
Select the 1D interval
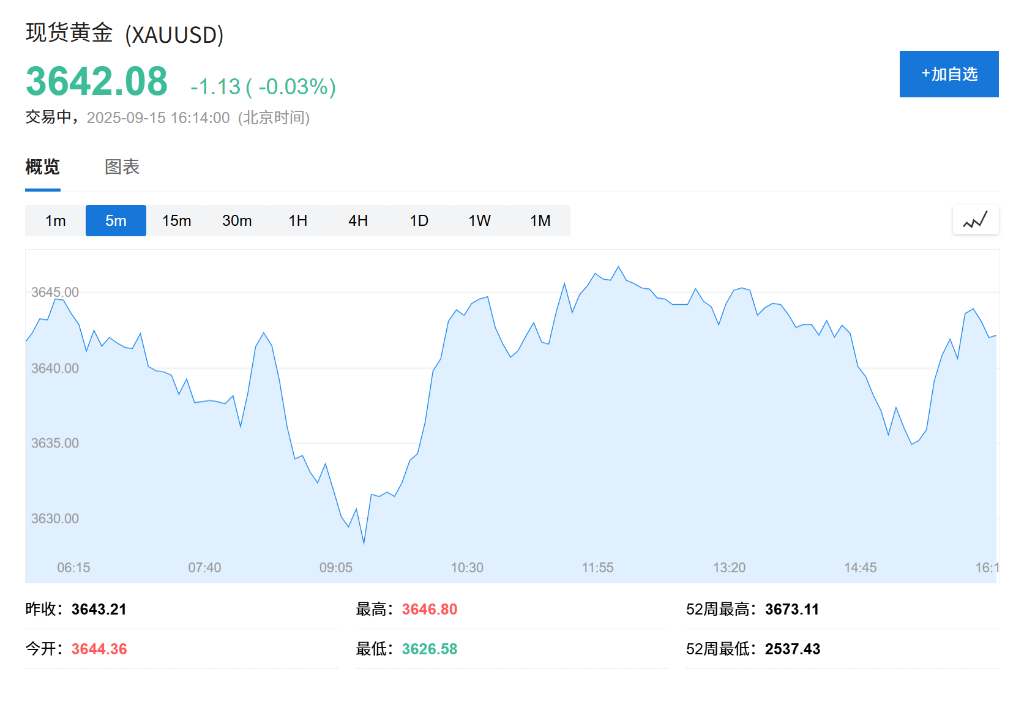(x=419, y=221)
